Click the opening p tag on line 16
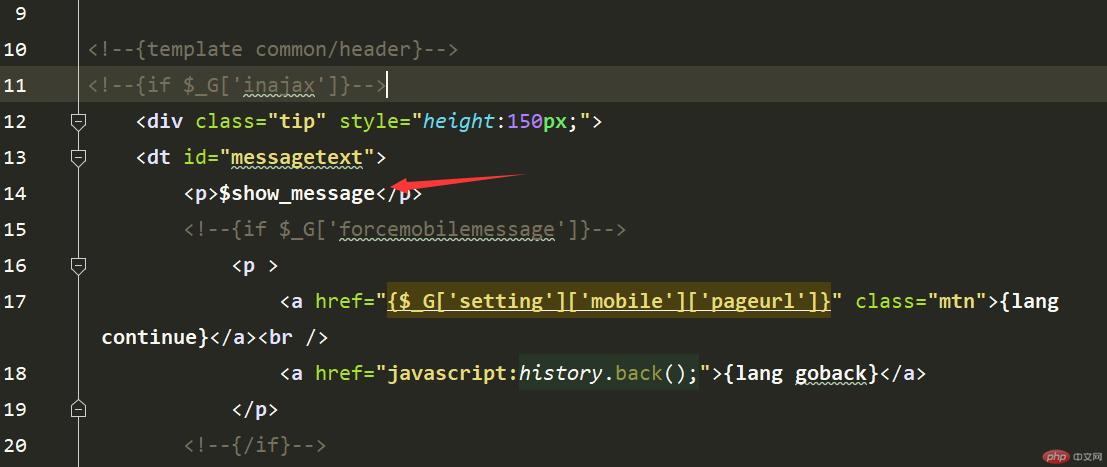This screenshot has height=467, width=1107. (x=255, y=266)
